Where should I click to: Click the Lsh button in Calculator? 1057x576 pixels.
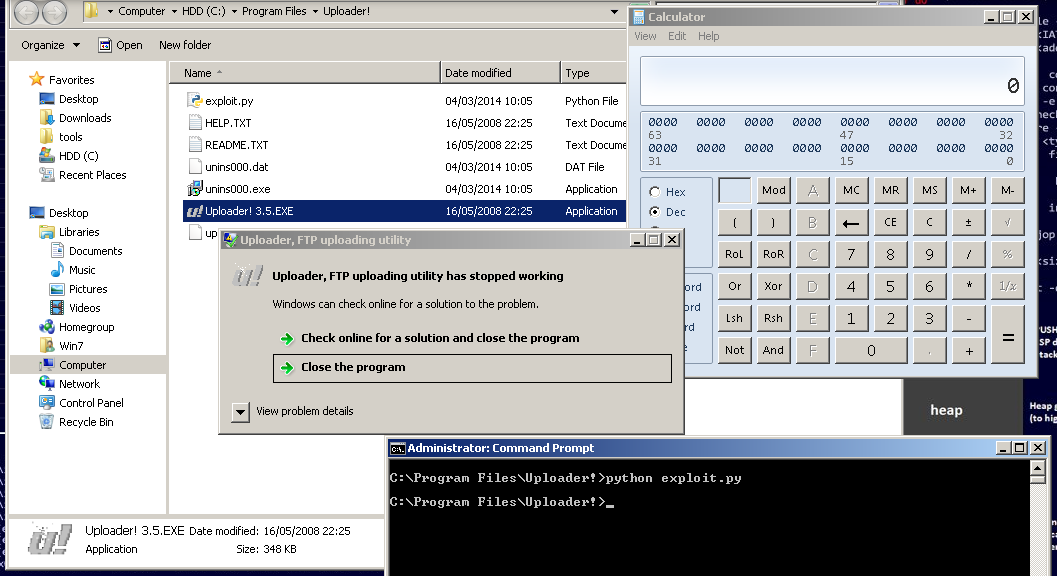pyautogui.click(x=734, y=318)
